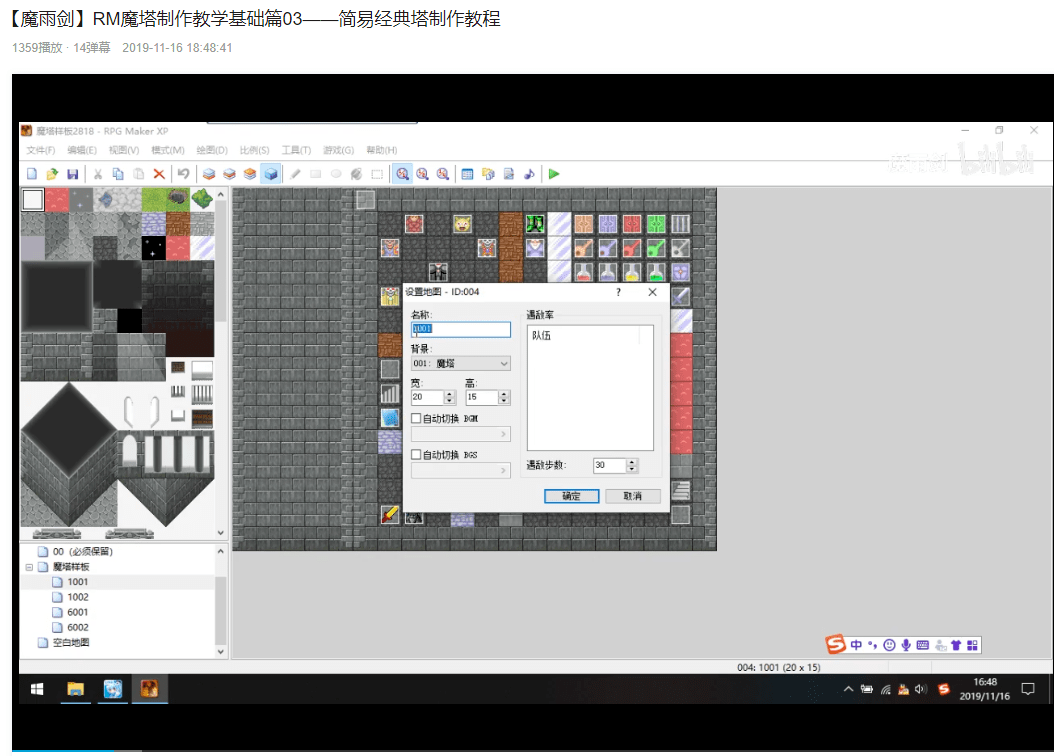Select the Rectangle drawing tool
The height and width of the screenshot is (756, 1054).
315,174
